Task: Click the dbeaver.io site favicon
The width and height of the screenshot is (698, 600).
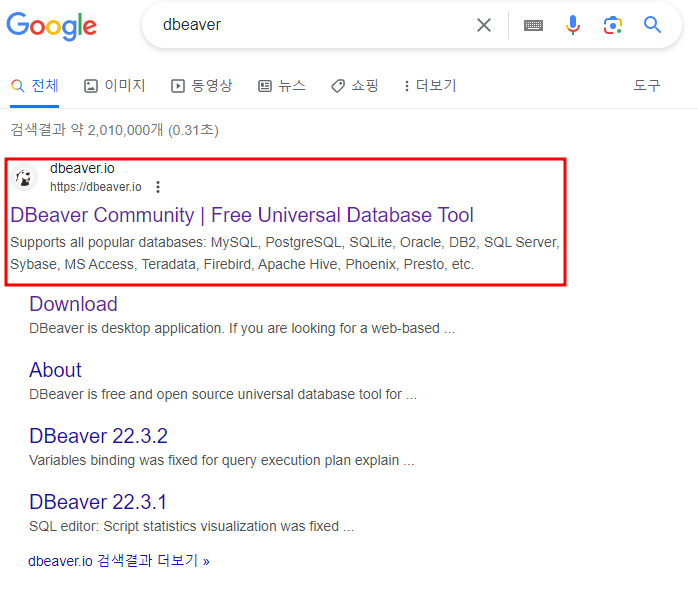Action: coord(24,177)
